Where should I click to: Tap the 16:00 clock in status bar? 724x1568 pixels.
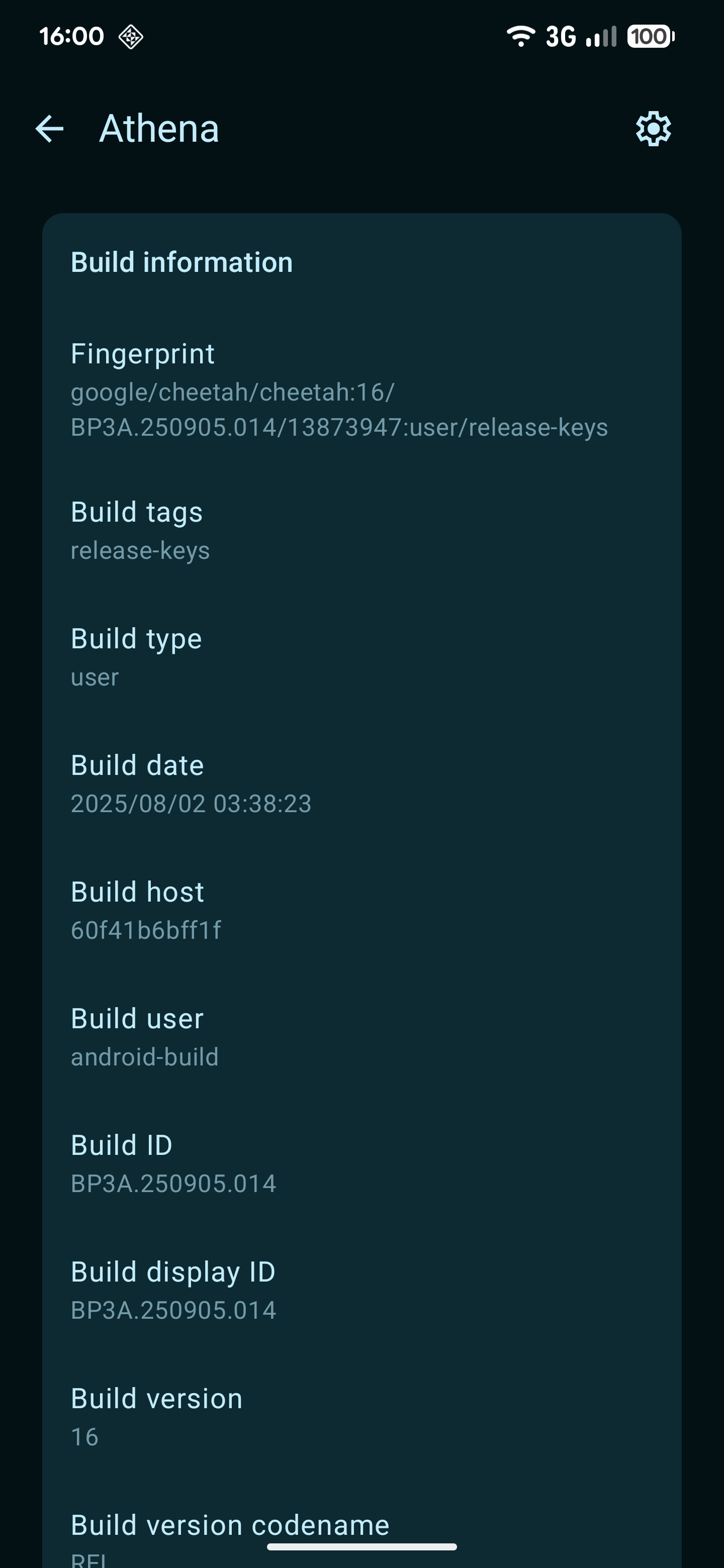71,37
